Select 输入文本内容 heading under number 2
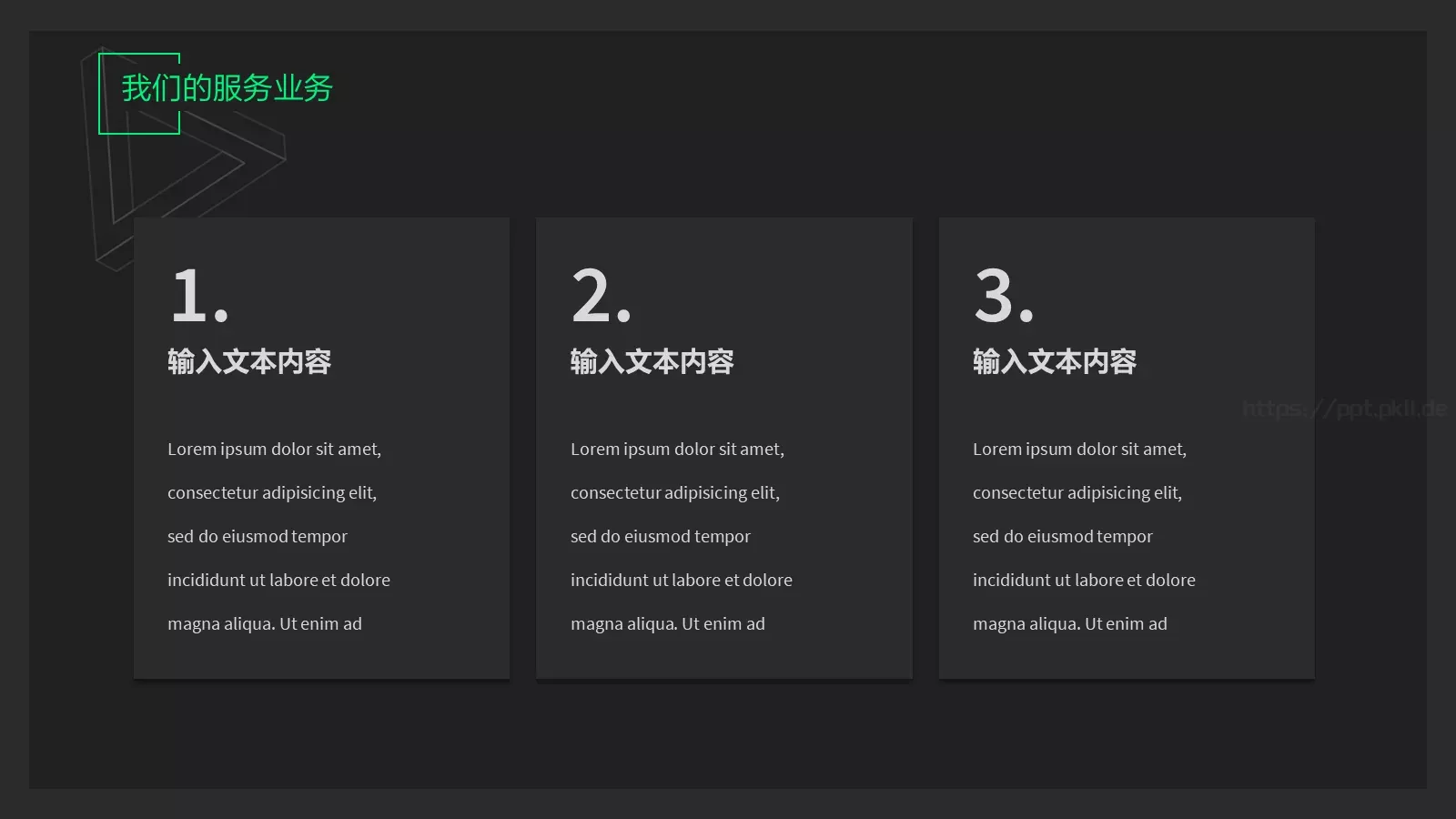 (x=652, y=361)
